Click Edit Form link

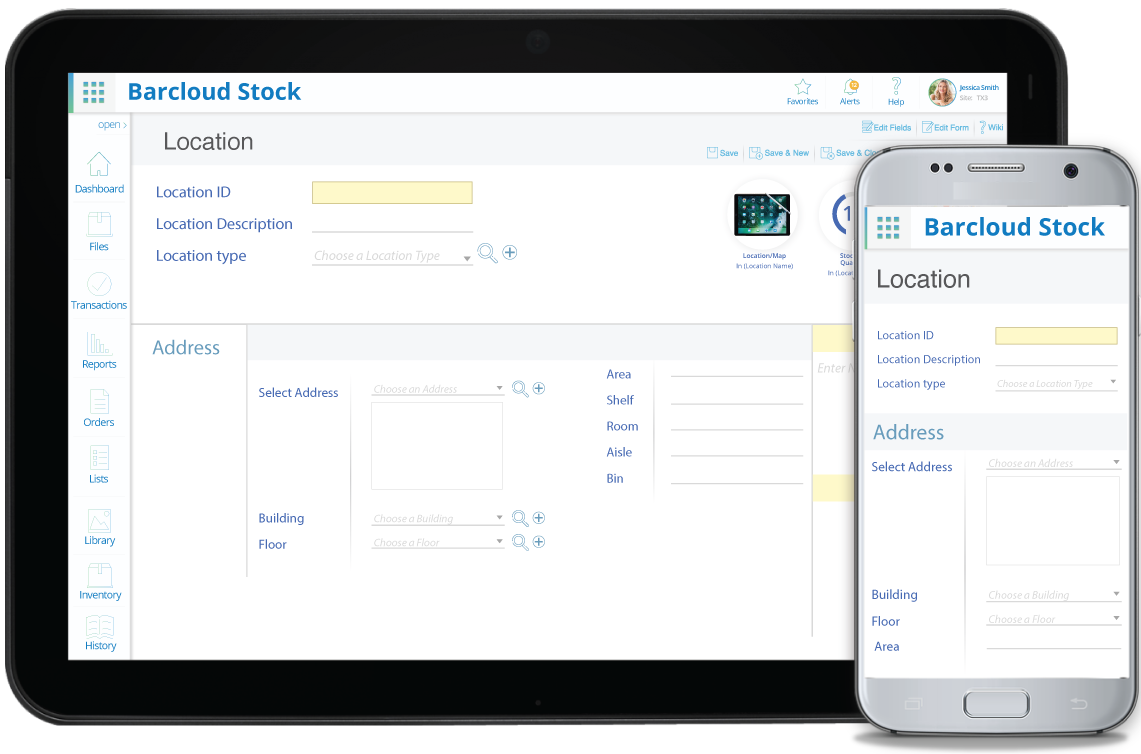pyautogui.click(x=945, y=127)
